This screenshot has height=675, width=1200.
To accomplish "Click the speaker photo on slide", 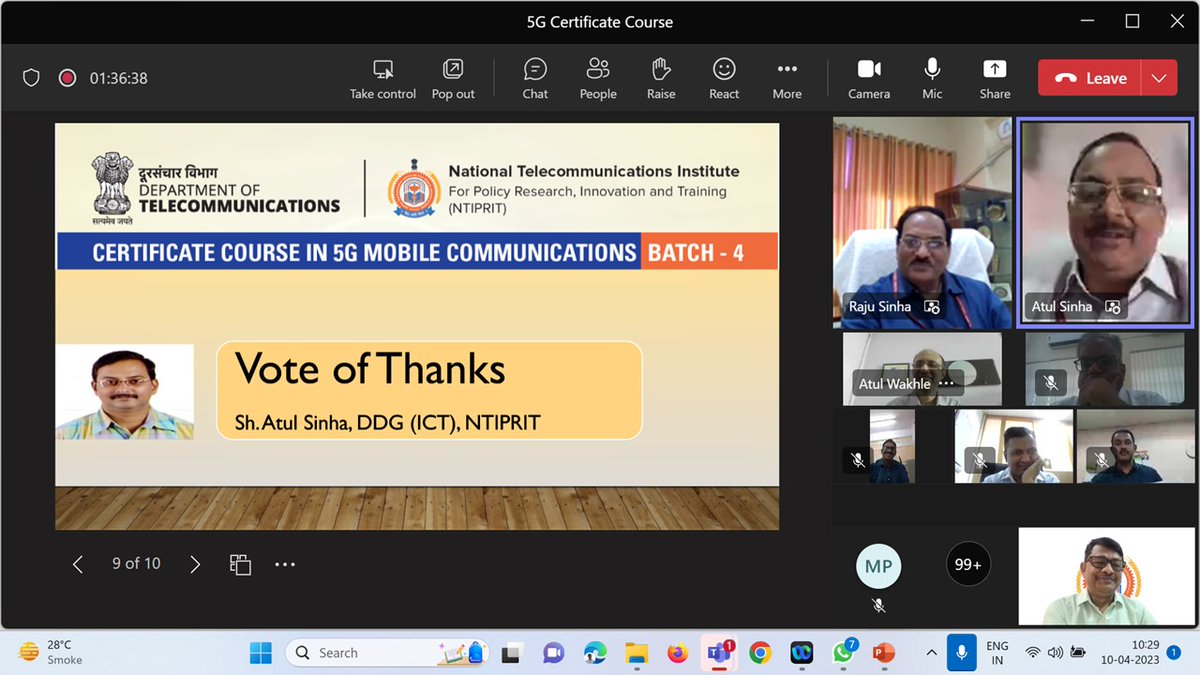I will pyautogui.click(x=125, y=392).
